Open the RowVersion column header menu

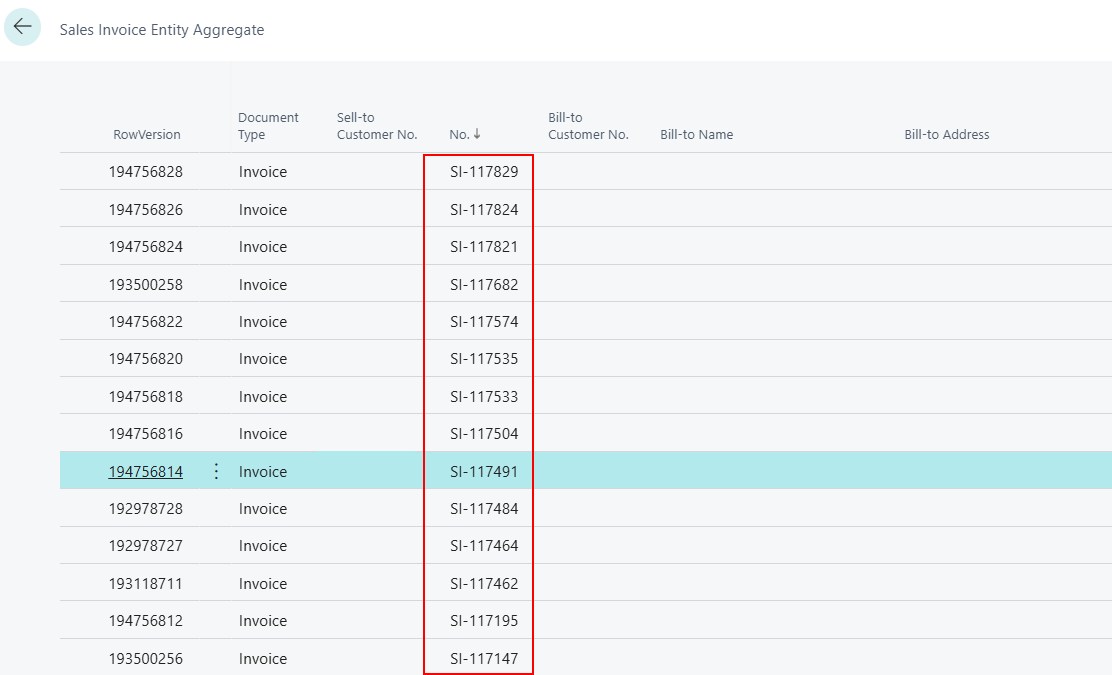(x=146, y=135)
